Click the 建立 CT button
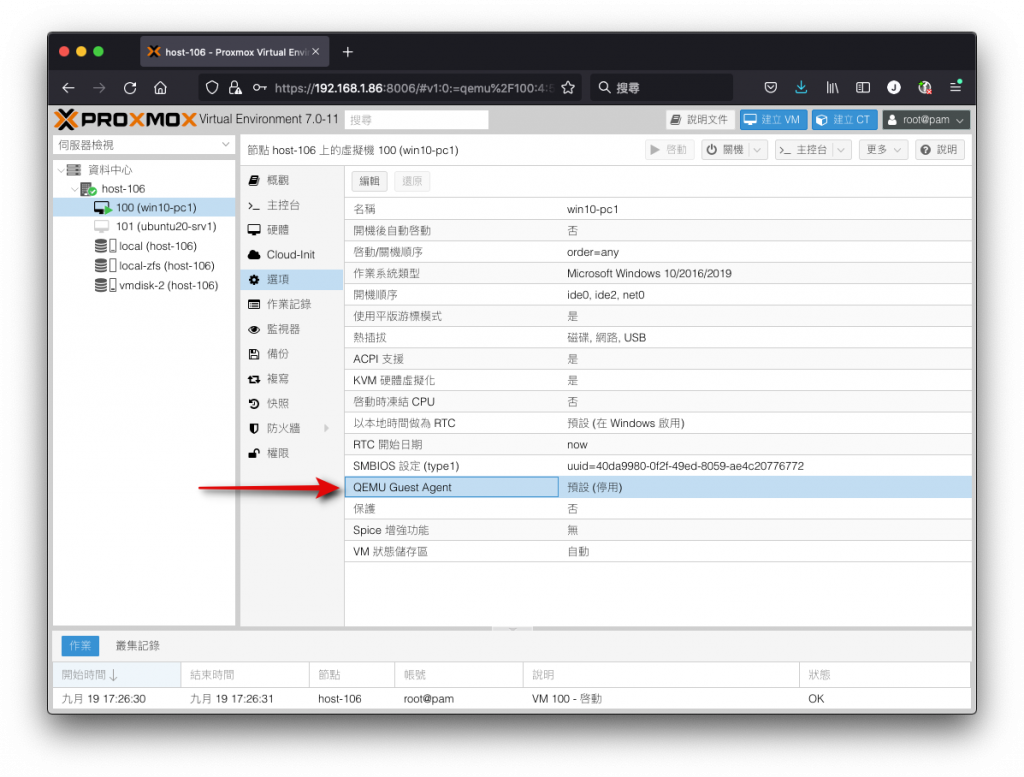Image resolution: width=1024 pixels, height=777 pixels. tap(844, 120)
